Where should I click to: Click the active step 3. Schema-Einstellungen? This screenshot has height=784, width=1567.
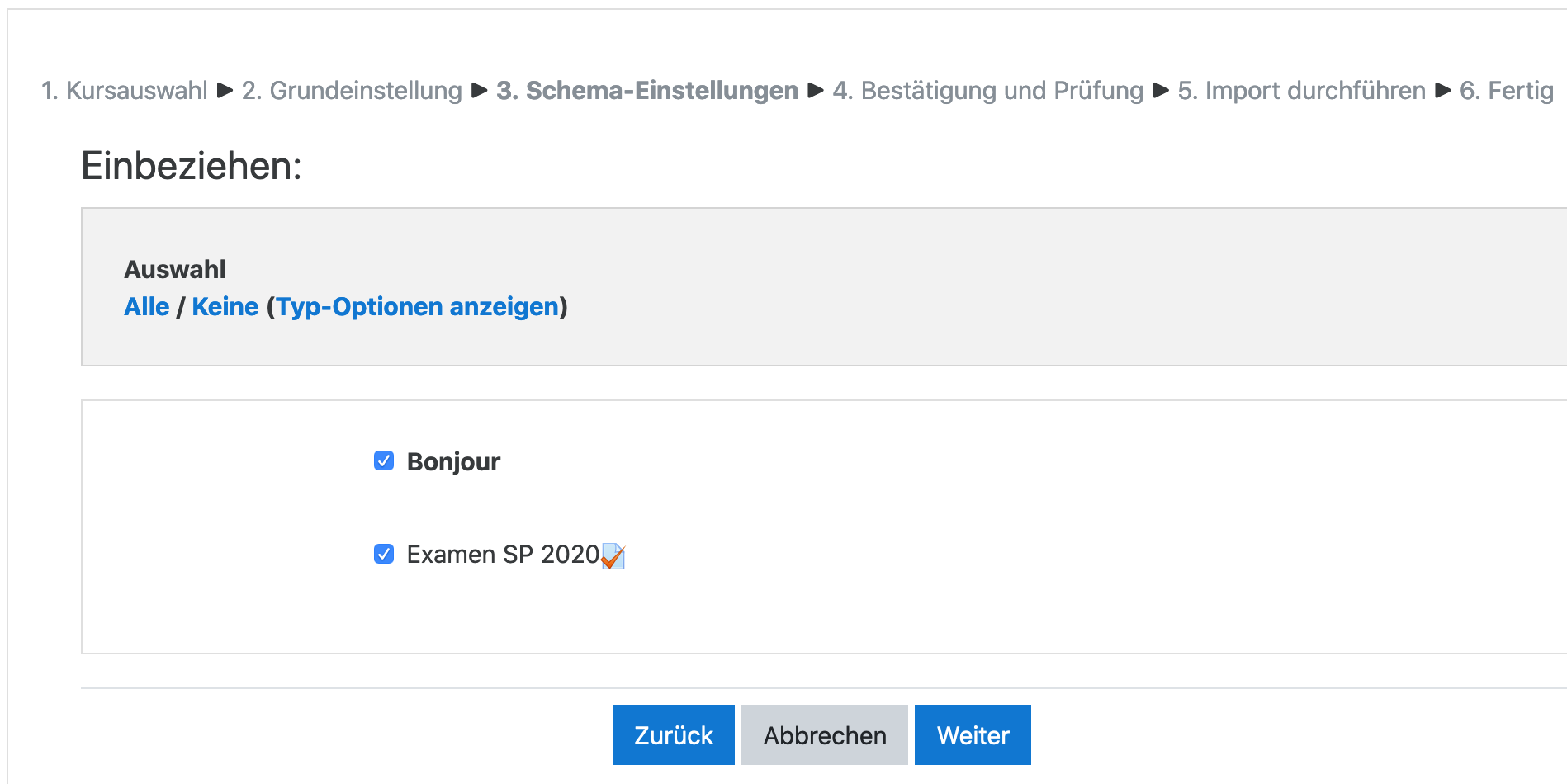(x=647, y=90)
